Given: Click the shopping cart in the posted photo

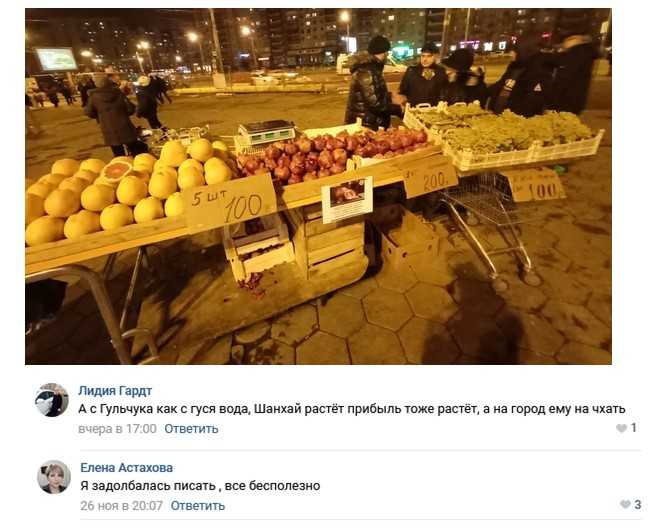Looking at the screenshot, I should tap(491, 222).
